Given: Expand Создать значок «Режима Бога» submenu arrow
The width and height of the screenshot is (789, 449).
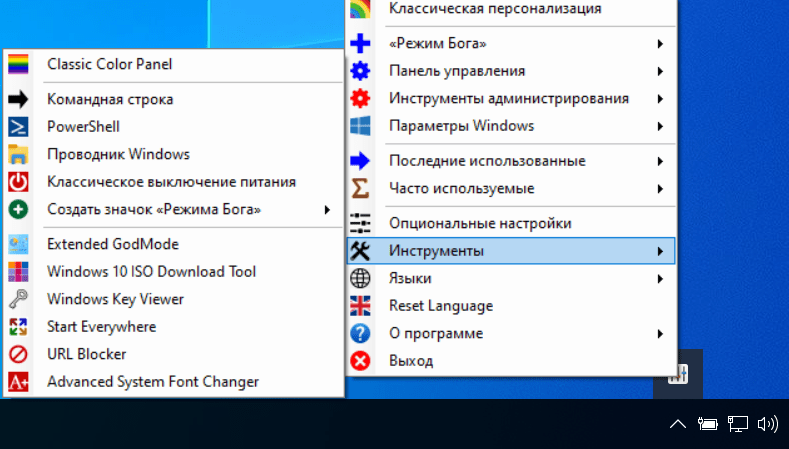Looking at the screenshot, I should (x=327, y=209).
